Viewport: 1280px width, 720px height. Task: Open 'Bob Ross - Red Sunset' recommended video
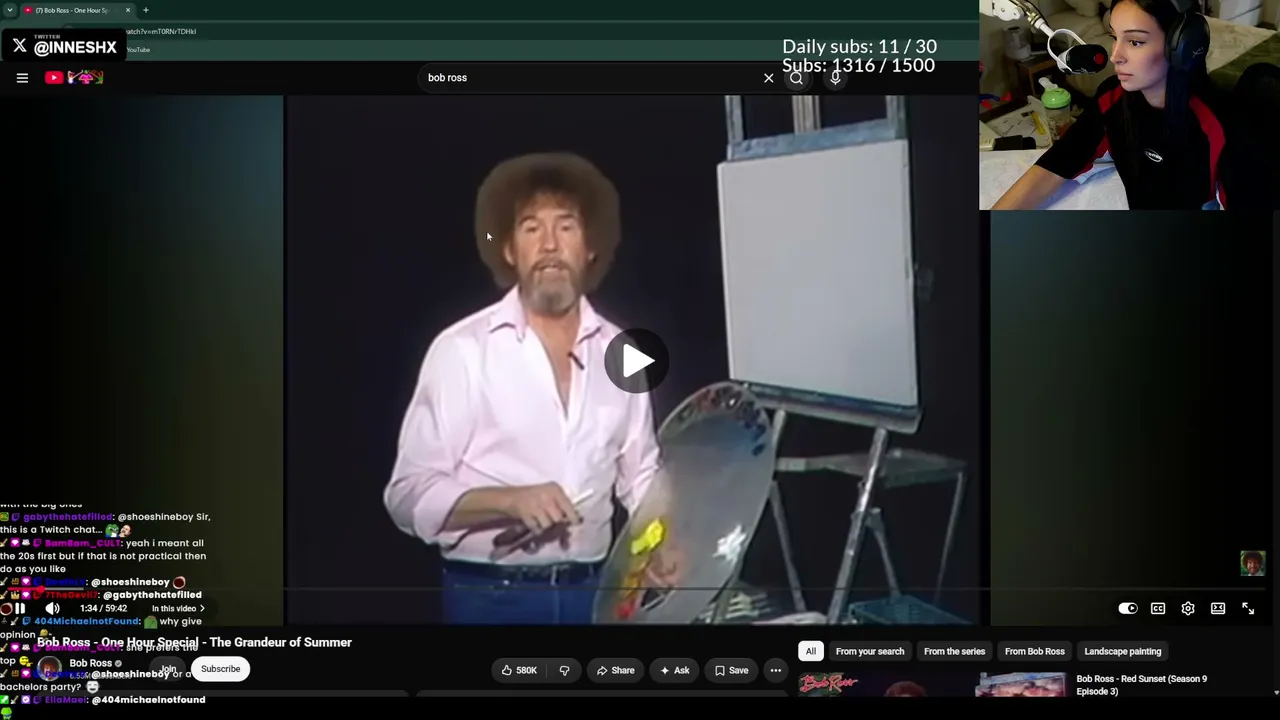pos(1142,685)
